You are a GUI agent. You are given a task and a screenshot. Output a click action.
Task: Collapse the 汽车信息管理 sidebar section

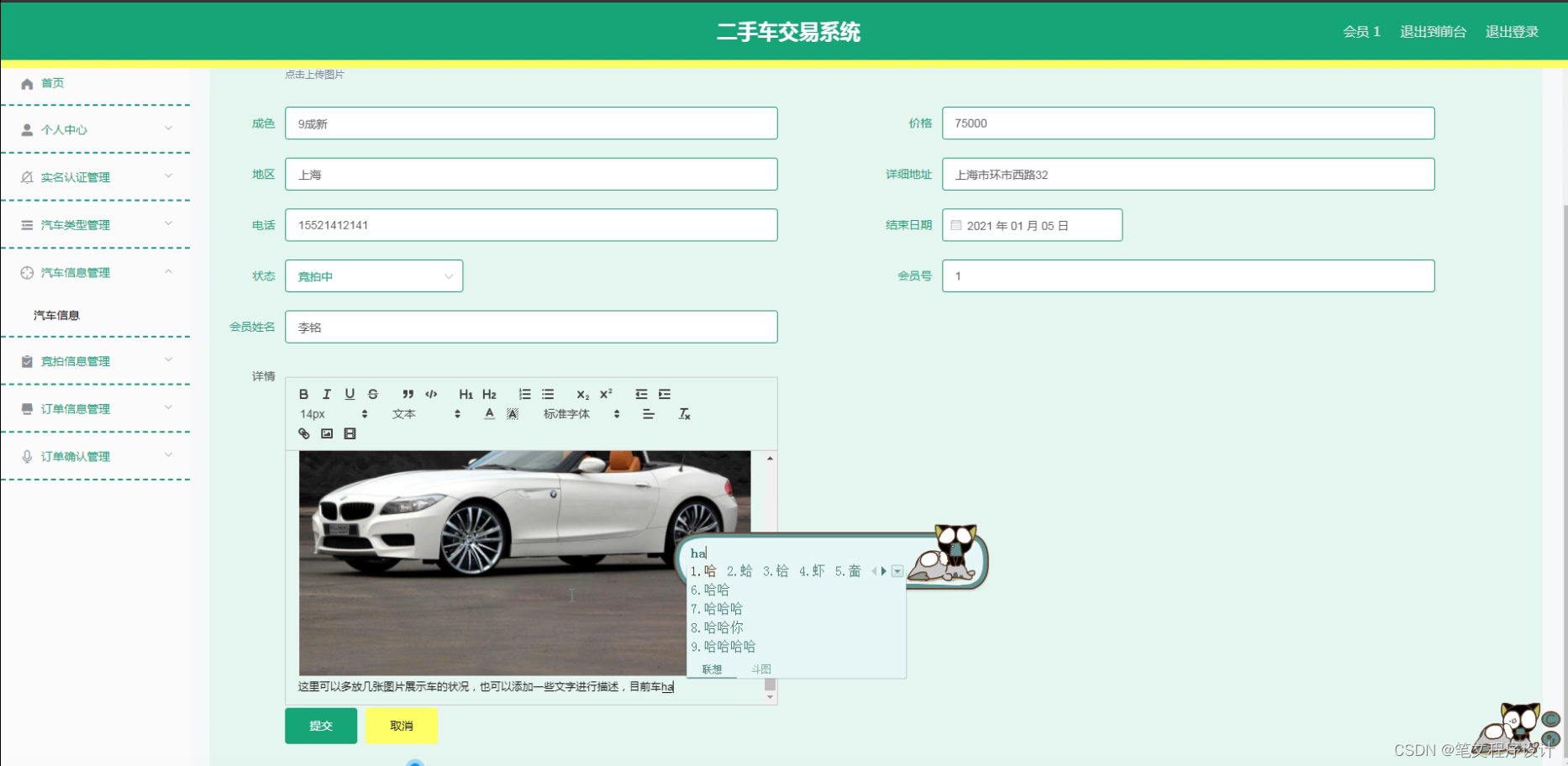pyautogui.click(x=96, y=272)
